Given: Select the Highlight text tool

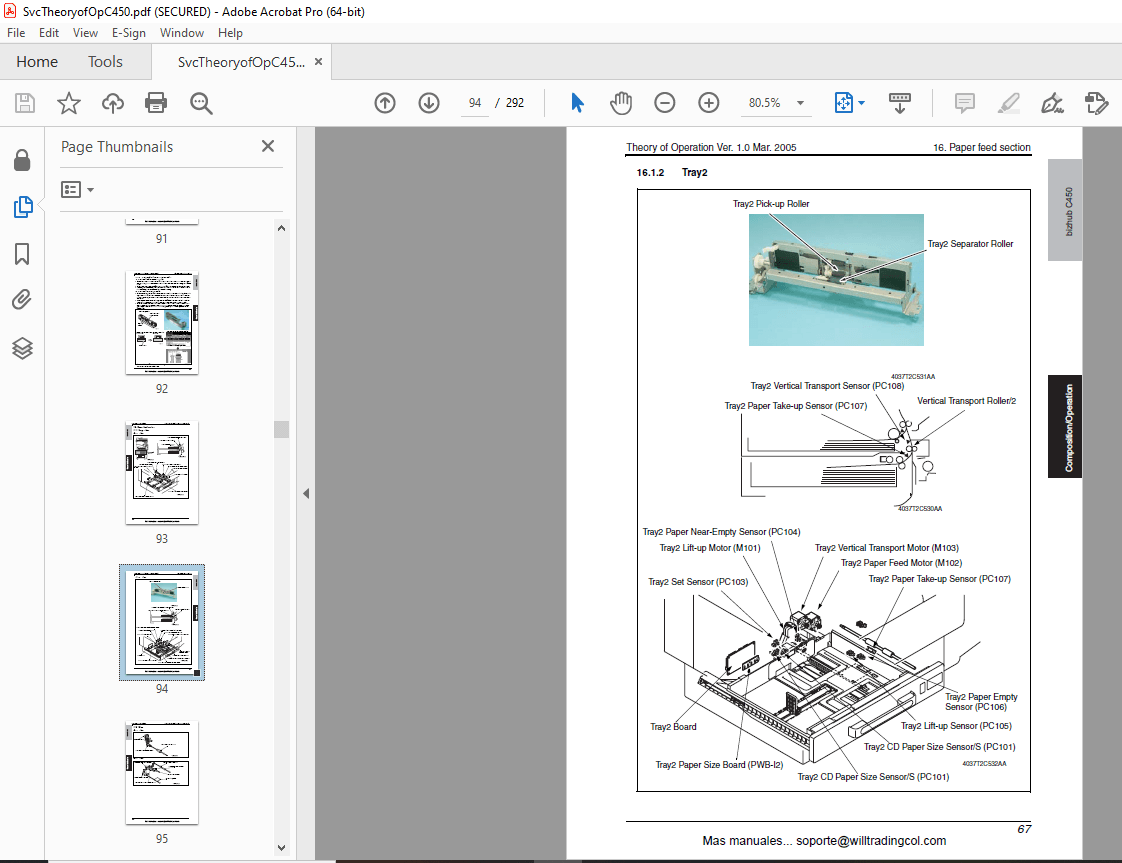Looking at the screenshot, I should click(x=1008, y=102).
